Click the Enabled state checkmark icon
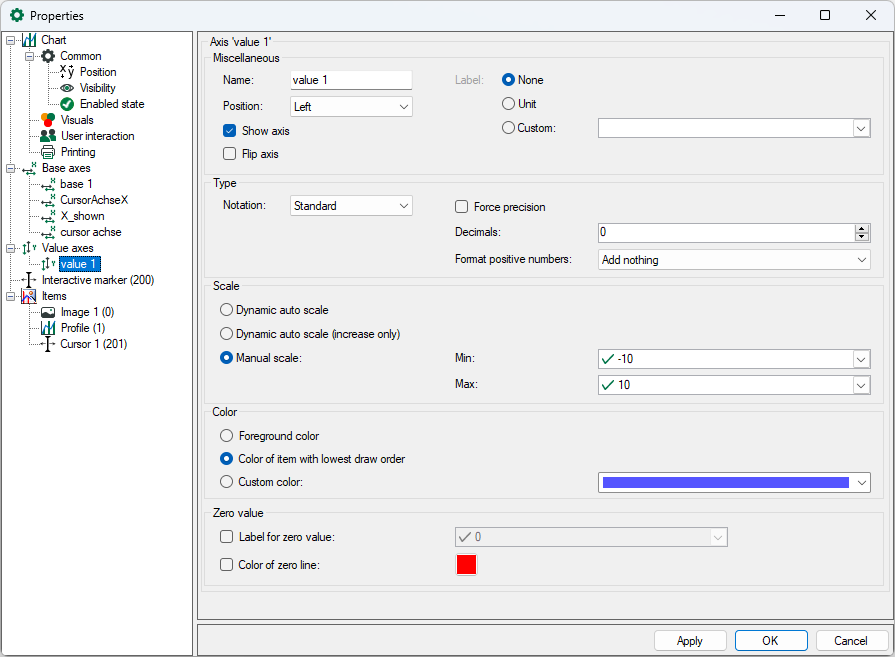 point(67,104)
